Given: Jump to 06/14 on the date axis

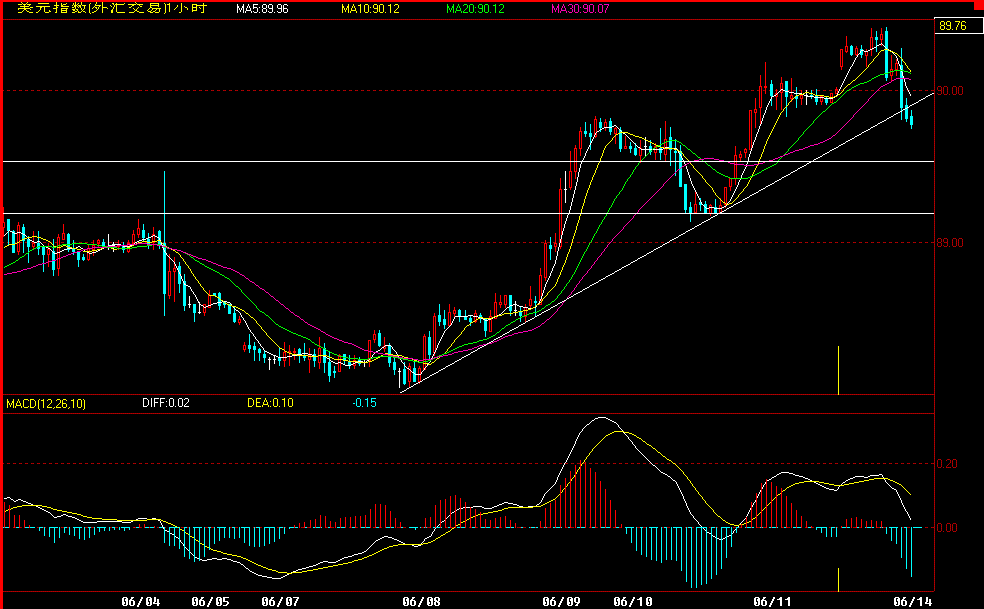Looking at the screenshot, I should point(913,602).
